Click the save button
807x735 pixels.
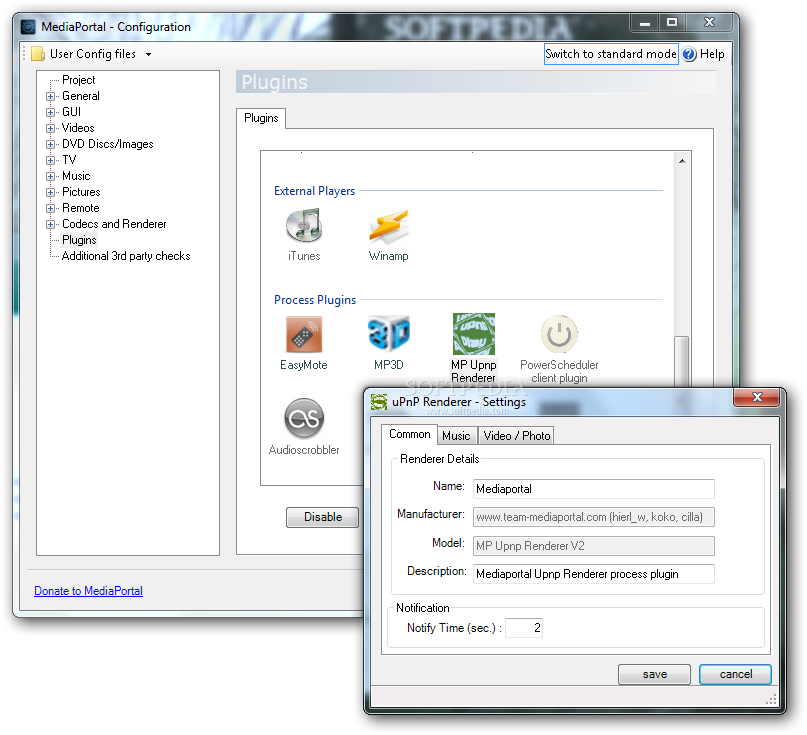pyautogui.click(x=655, y=674)
